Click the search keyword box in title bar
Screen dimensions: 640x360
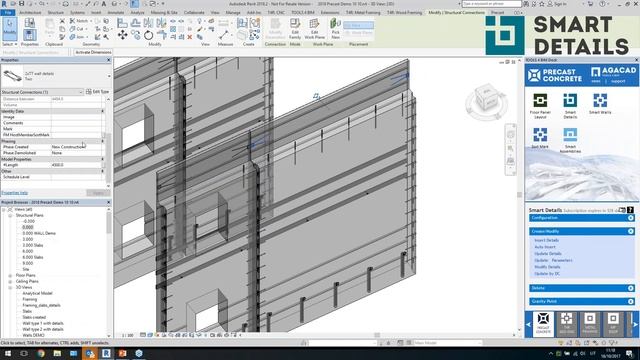[491, 4]
